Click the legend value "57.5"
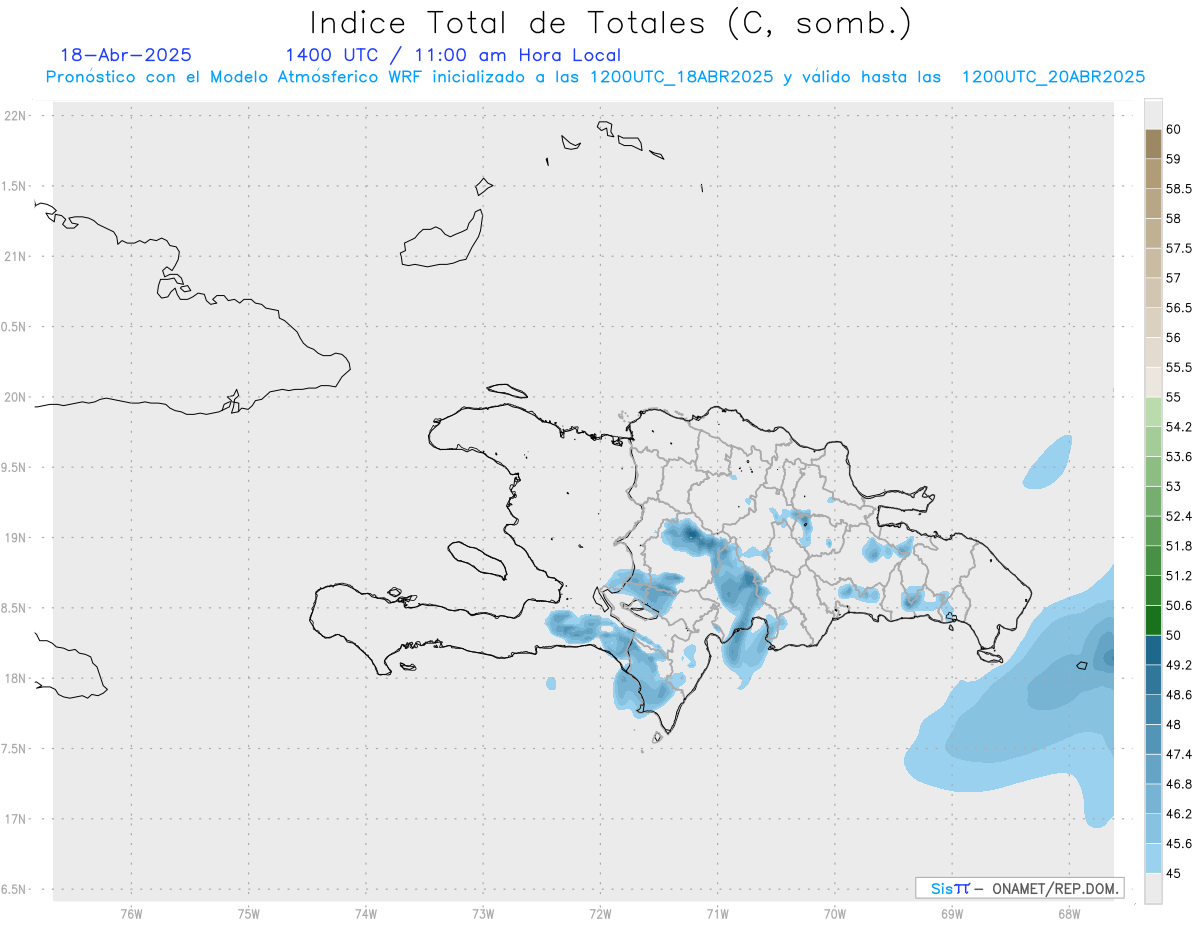The height and width of the screenshot is (927, 1200). coord(1179,248)
